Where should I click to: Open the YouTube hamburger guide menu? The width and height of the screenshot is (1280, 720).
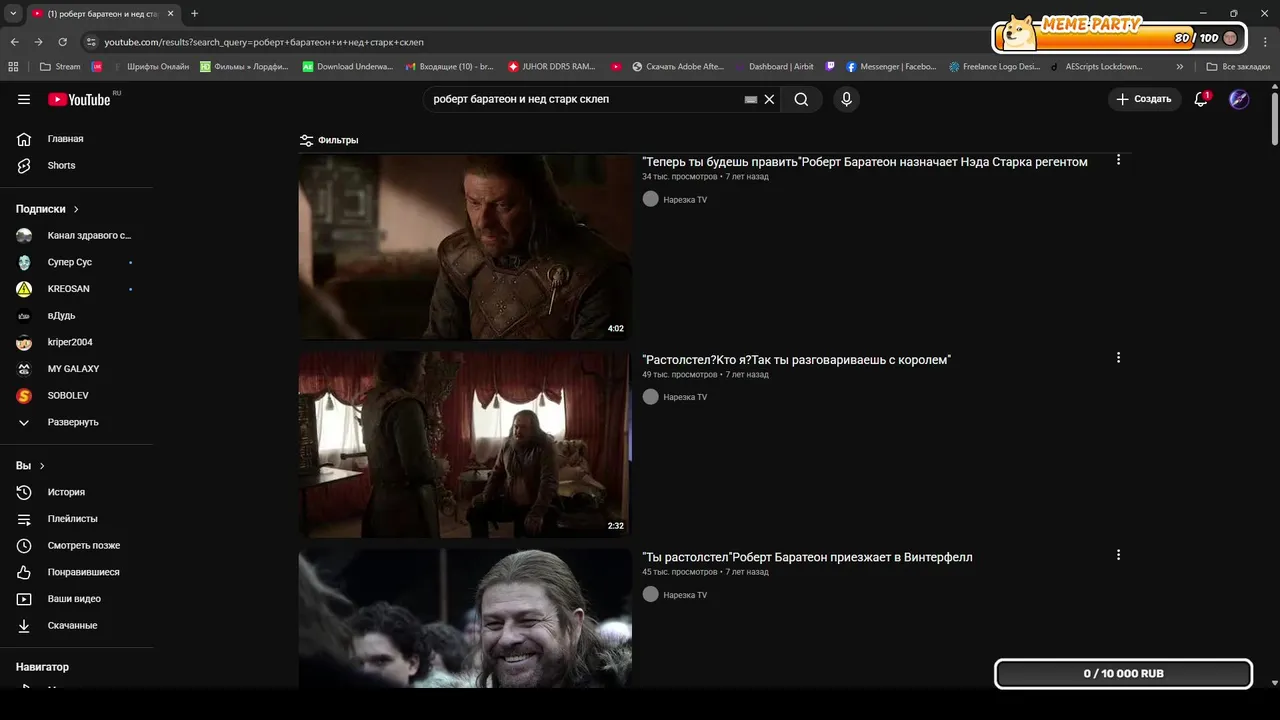[24, 99]
